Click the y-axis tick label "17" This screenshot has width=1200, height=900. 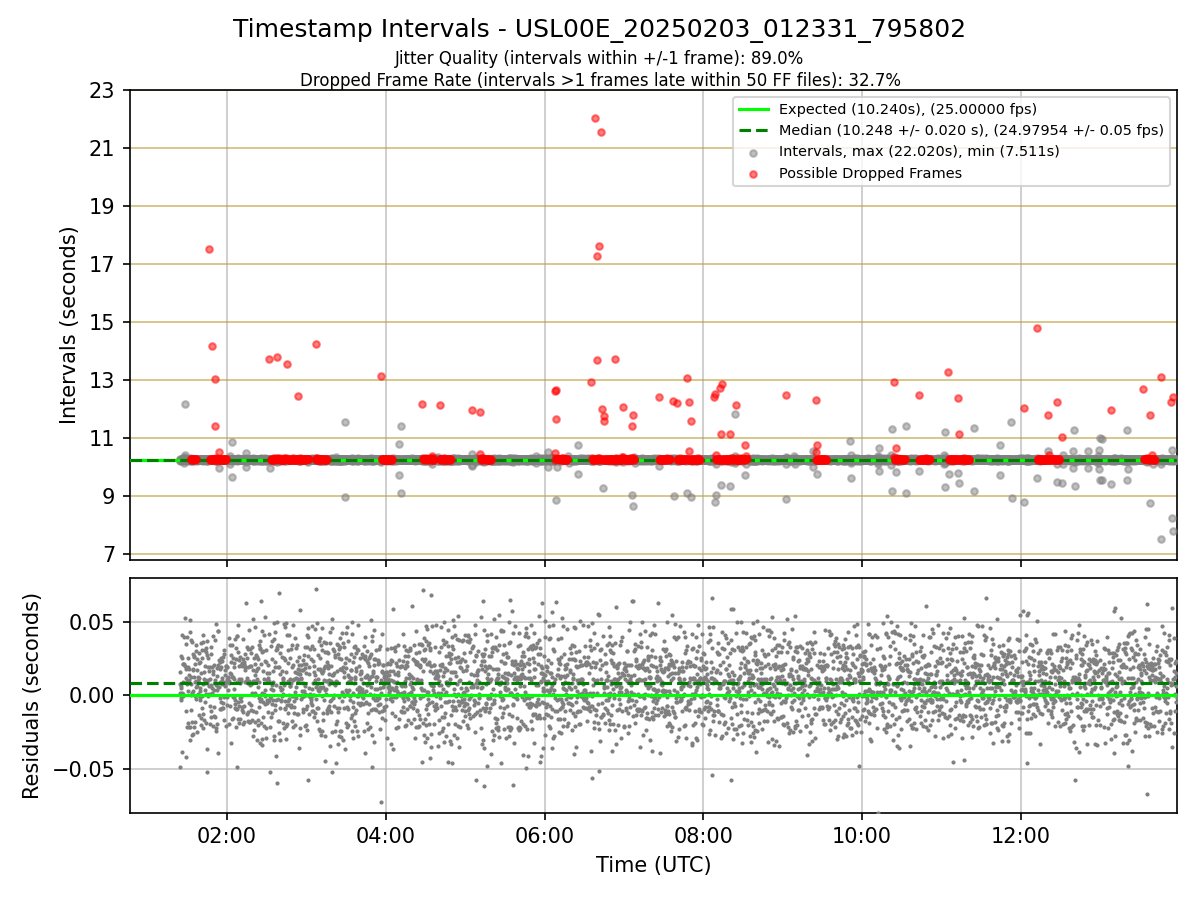coord(103,265)
